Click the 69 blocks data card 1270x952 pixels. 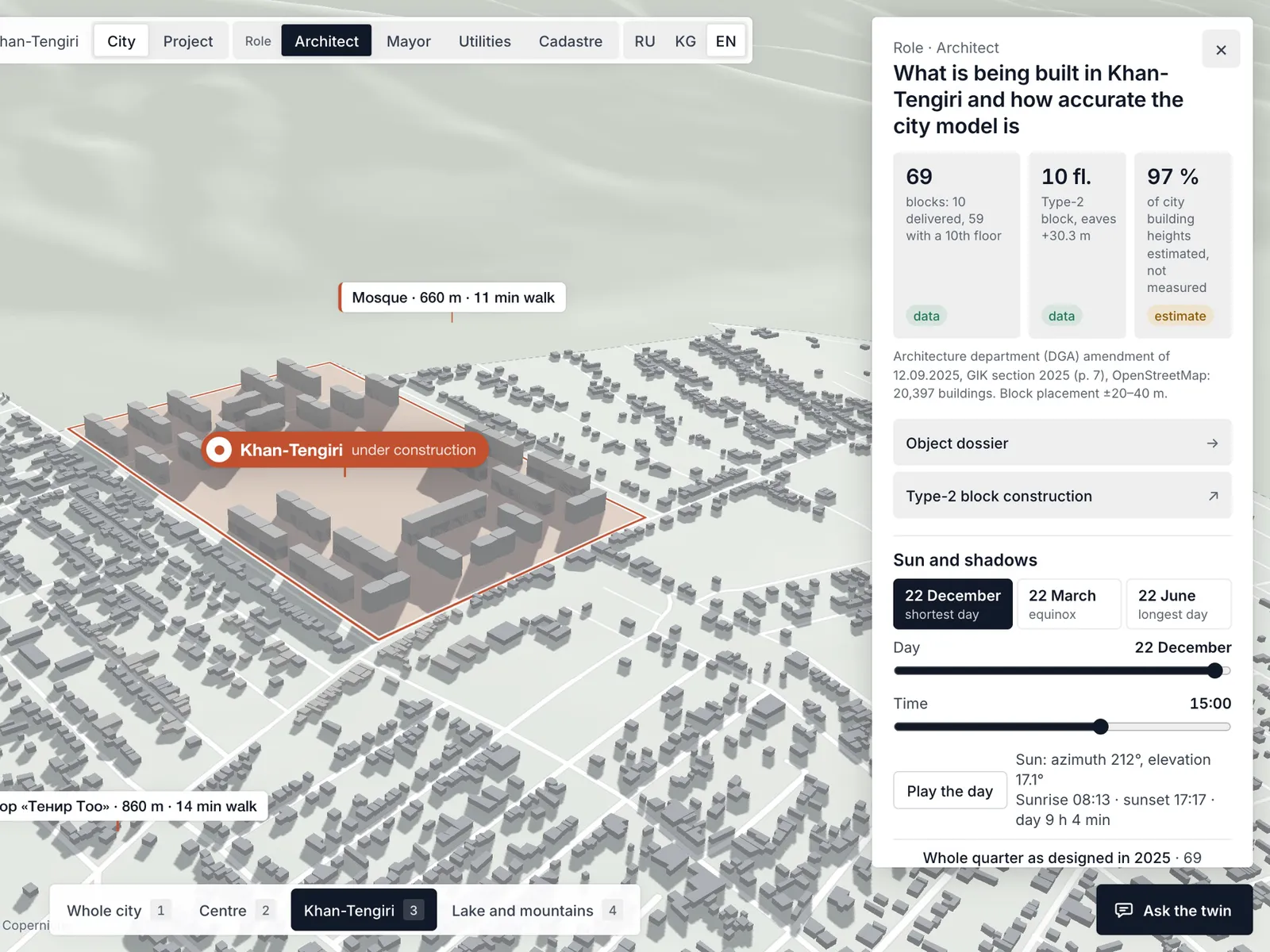point(956,245)
